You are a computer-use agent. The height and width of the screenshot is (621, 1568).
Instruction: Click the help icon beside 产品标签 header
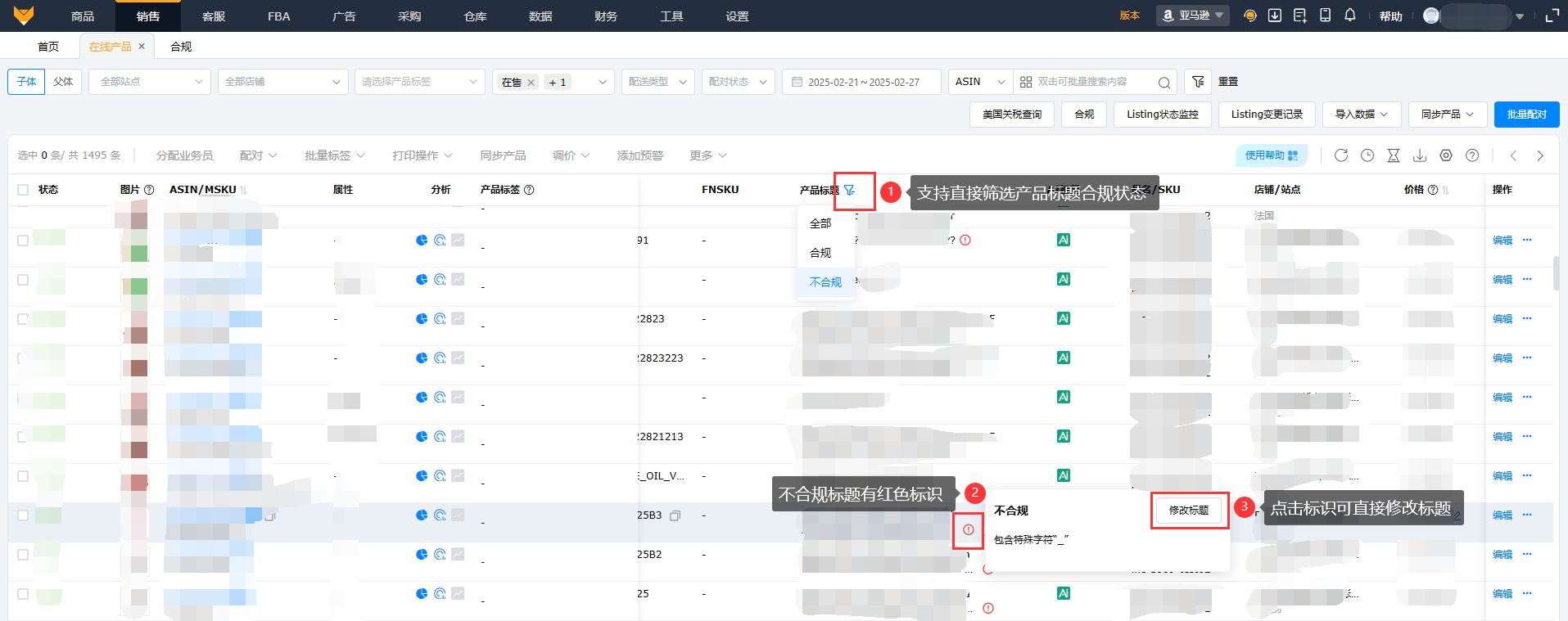pyautogui.click(x=529, y=190)
